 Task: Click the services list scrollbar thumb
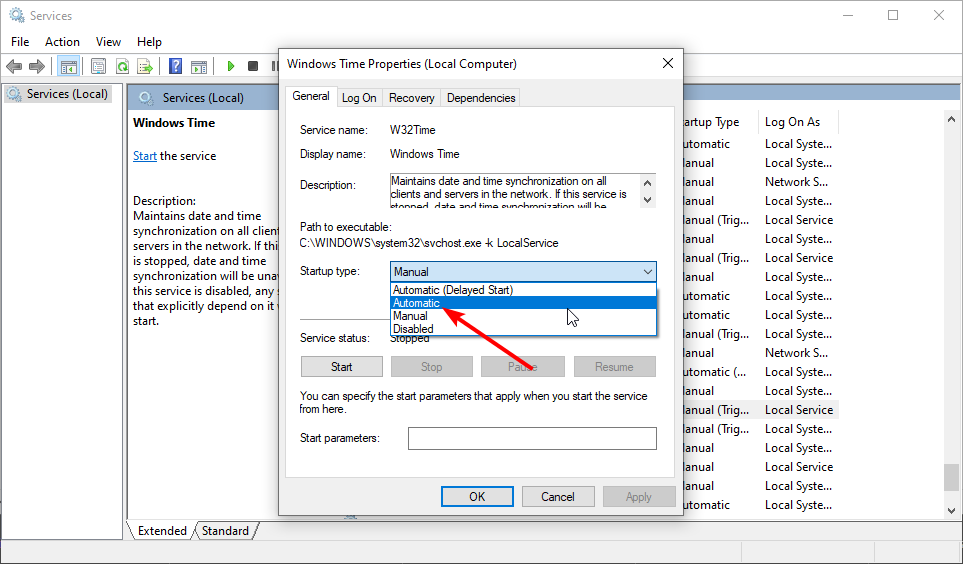(x=951, y=477)
